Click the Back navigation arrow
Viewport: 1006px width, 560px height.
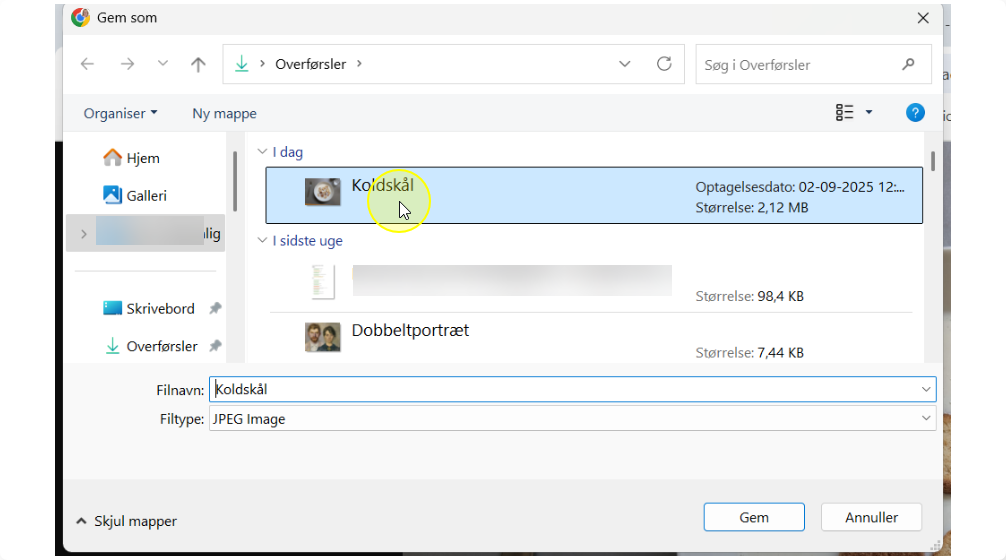click(x=87, y=64)
